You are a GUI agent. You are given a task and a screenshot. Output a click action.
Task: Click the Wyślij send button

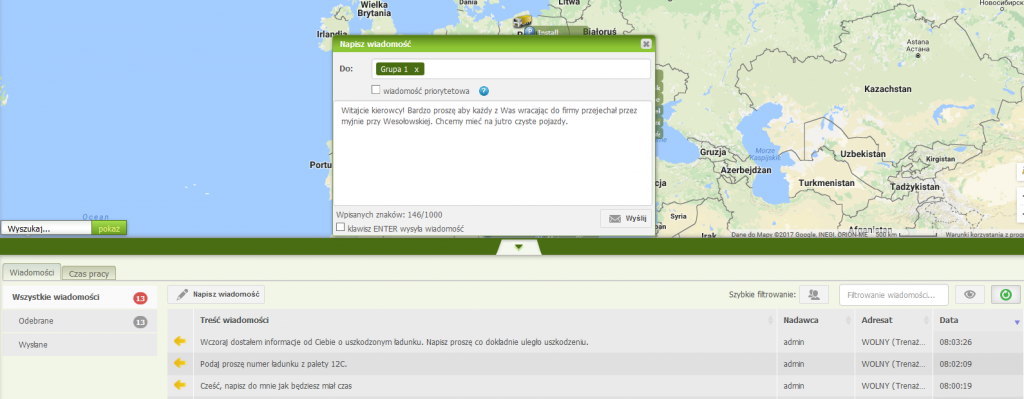click(x=626, y=218)
